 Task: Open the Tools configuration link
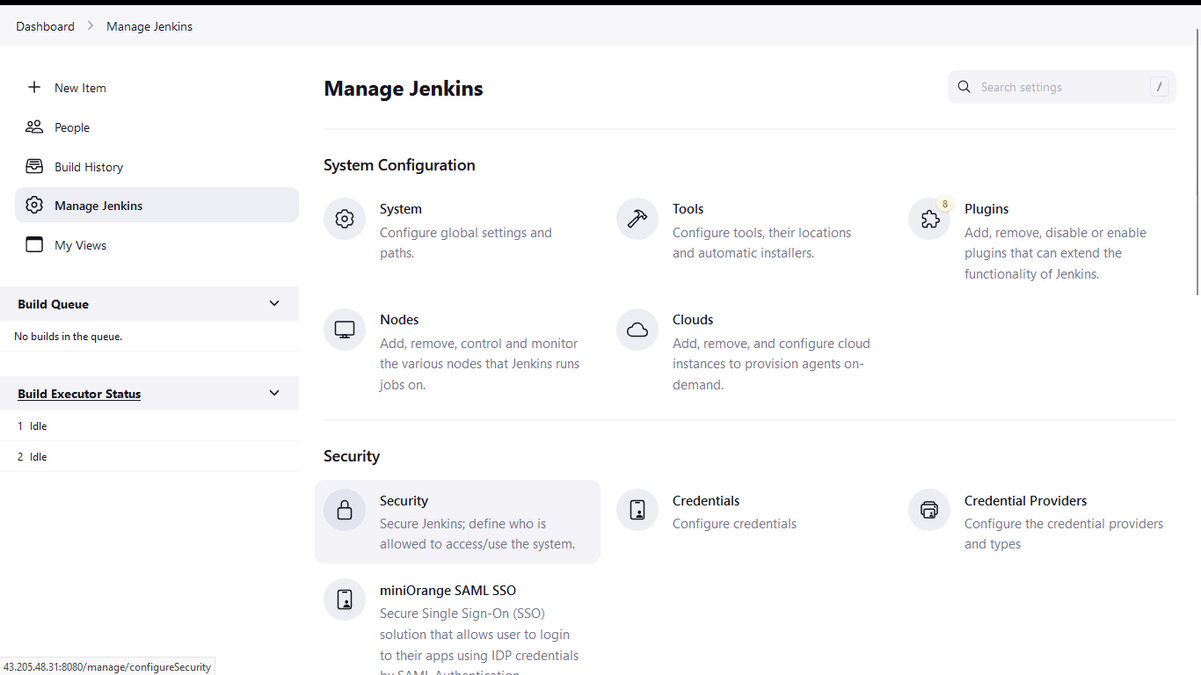pyautogui.click(x=688, y=209)
